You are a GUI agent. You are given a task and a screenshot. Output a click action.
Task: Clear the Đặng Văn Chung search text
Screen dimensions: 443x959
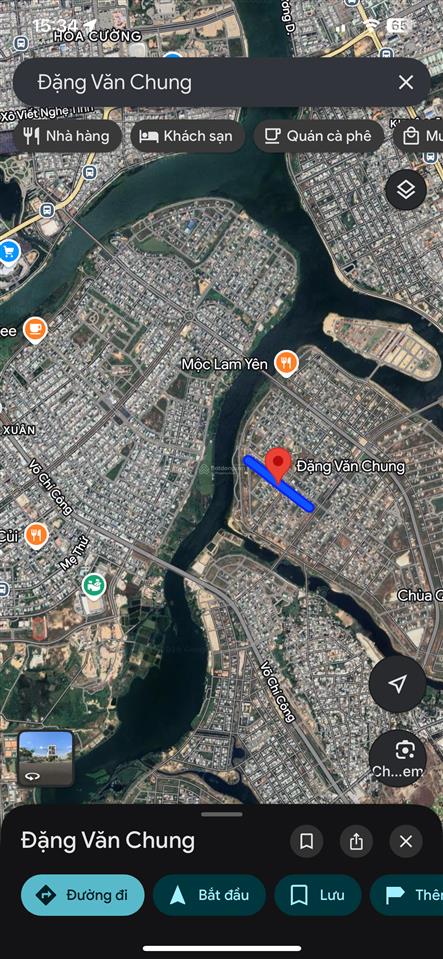coord(406,83)
